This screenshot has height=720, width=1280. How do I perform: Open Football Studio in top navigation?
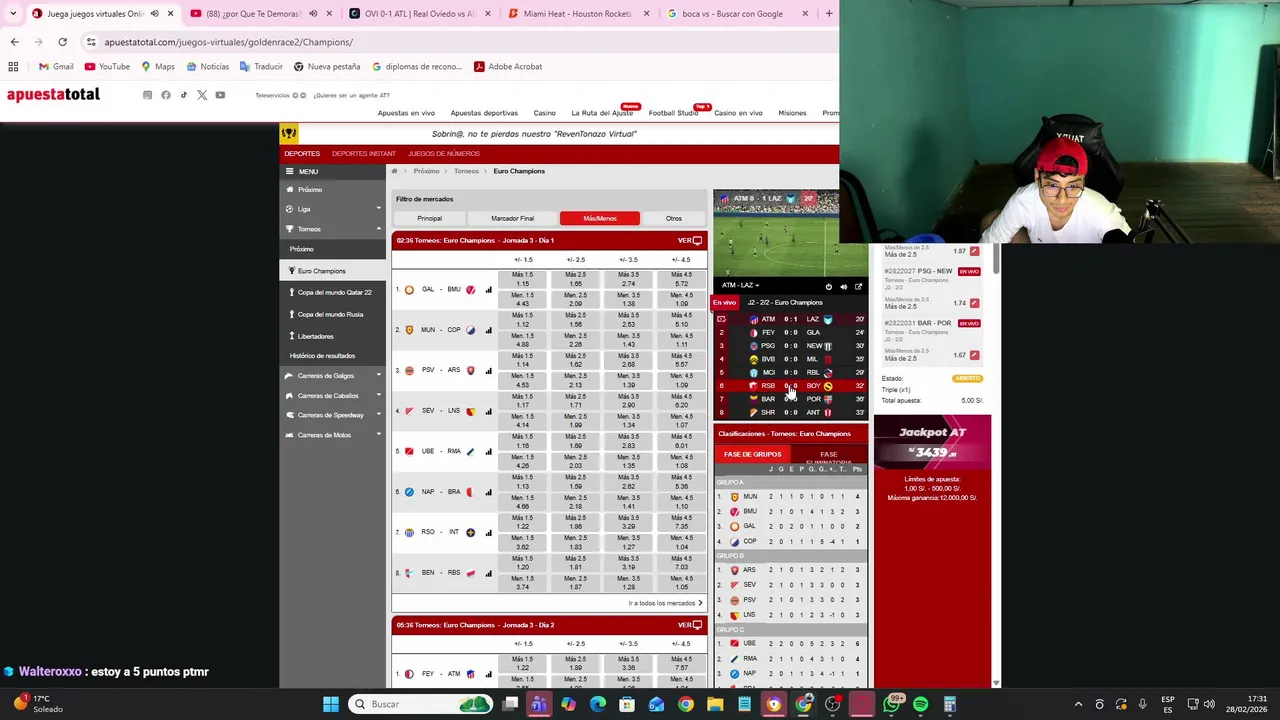673,113
